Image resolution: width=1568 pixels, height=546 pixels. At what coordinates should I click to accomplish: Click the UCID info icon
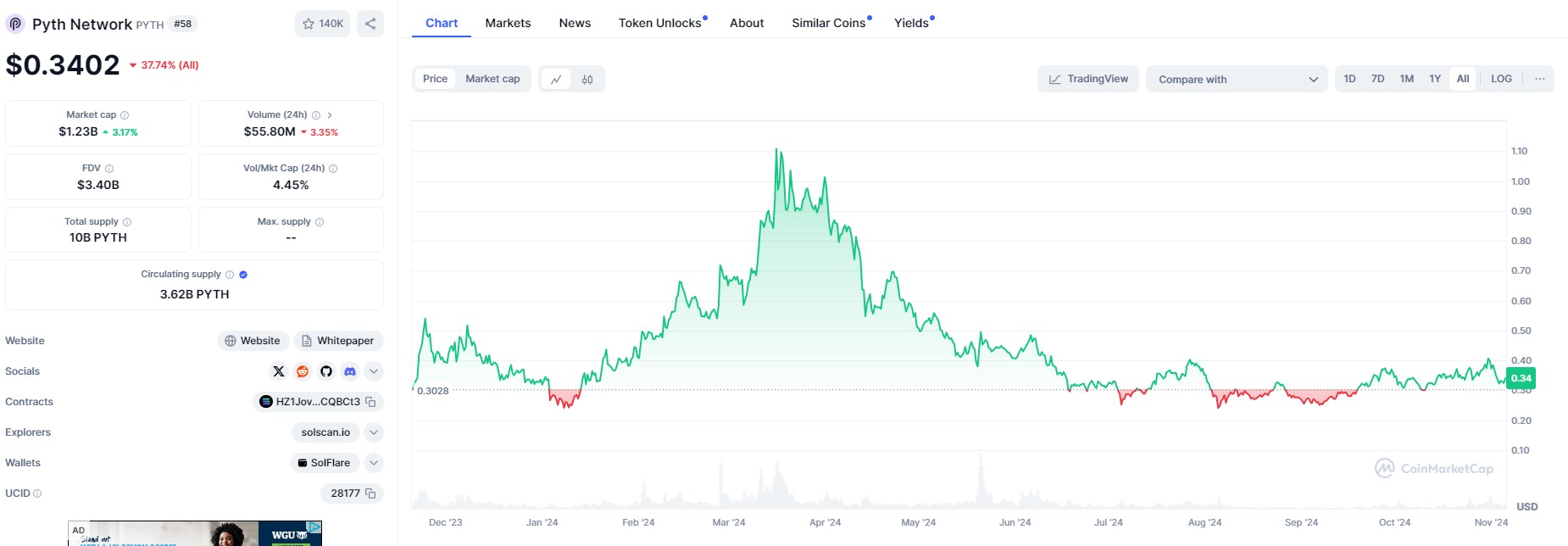click(x=37, y=493)
